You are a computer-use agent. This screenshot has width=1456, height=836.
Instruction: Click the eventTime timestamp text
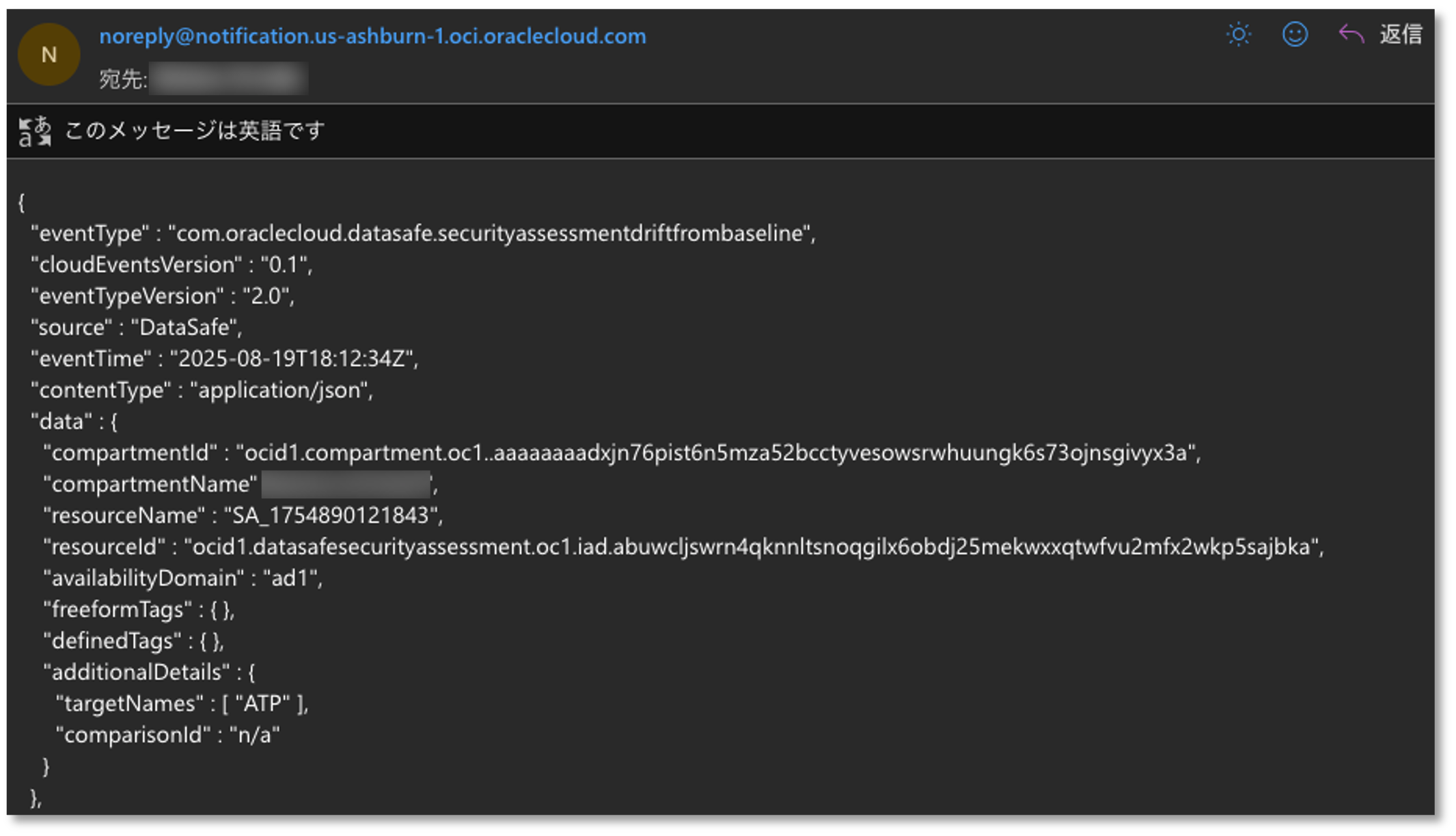click(294, 358)
